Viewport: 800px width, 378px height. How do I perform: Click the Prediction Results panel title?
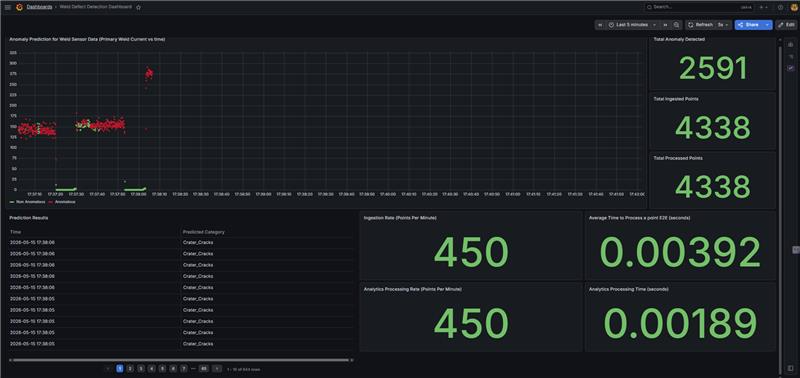pos(29,218)
